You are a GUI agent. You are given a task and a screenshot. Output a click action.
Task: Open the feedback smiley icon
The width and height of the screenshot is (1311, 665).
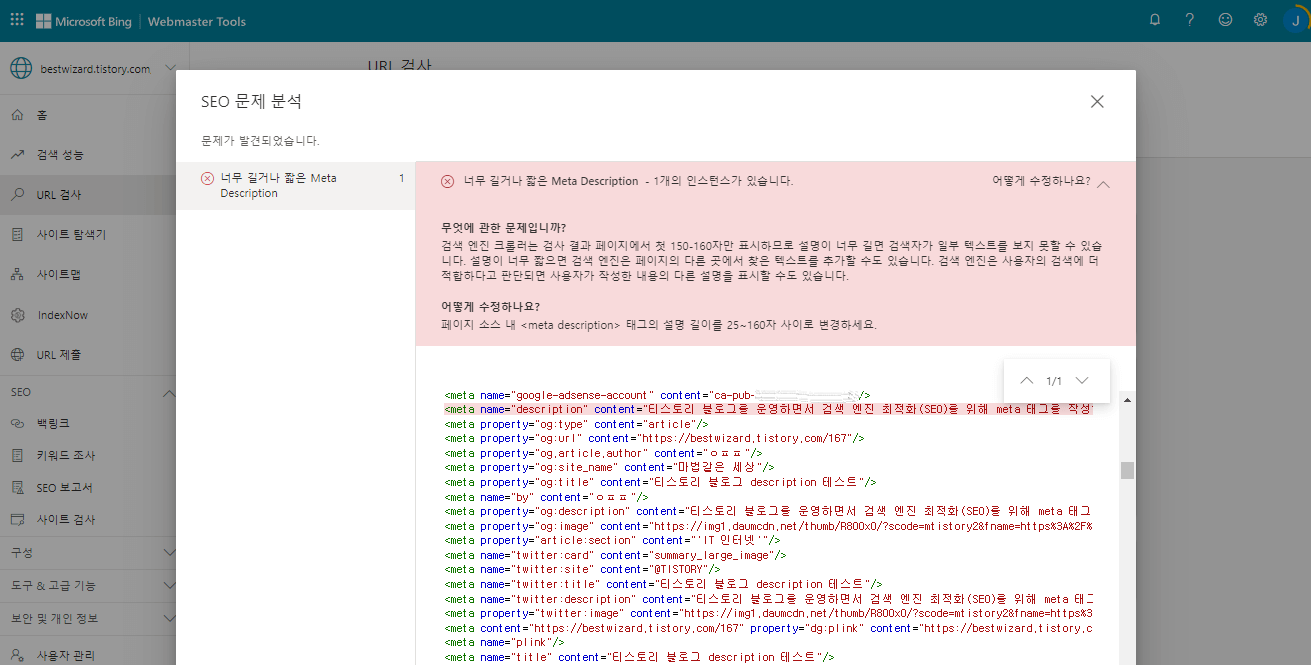1225,19
